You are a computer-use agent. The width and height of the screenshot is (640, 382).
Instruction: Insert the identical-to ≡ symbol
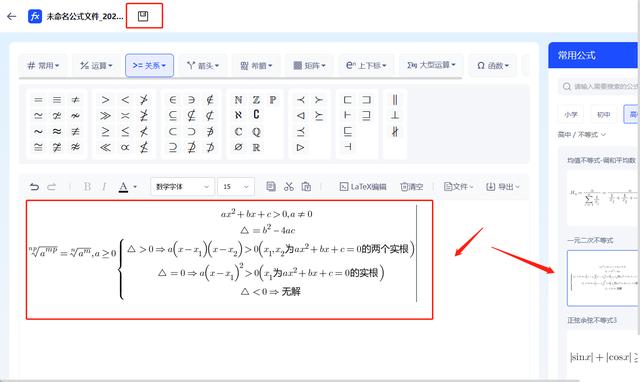57,100
